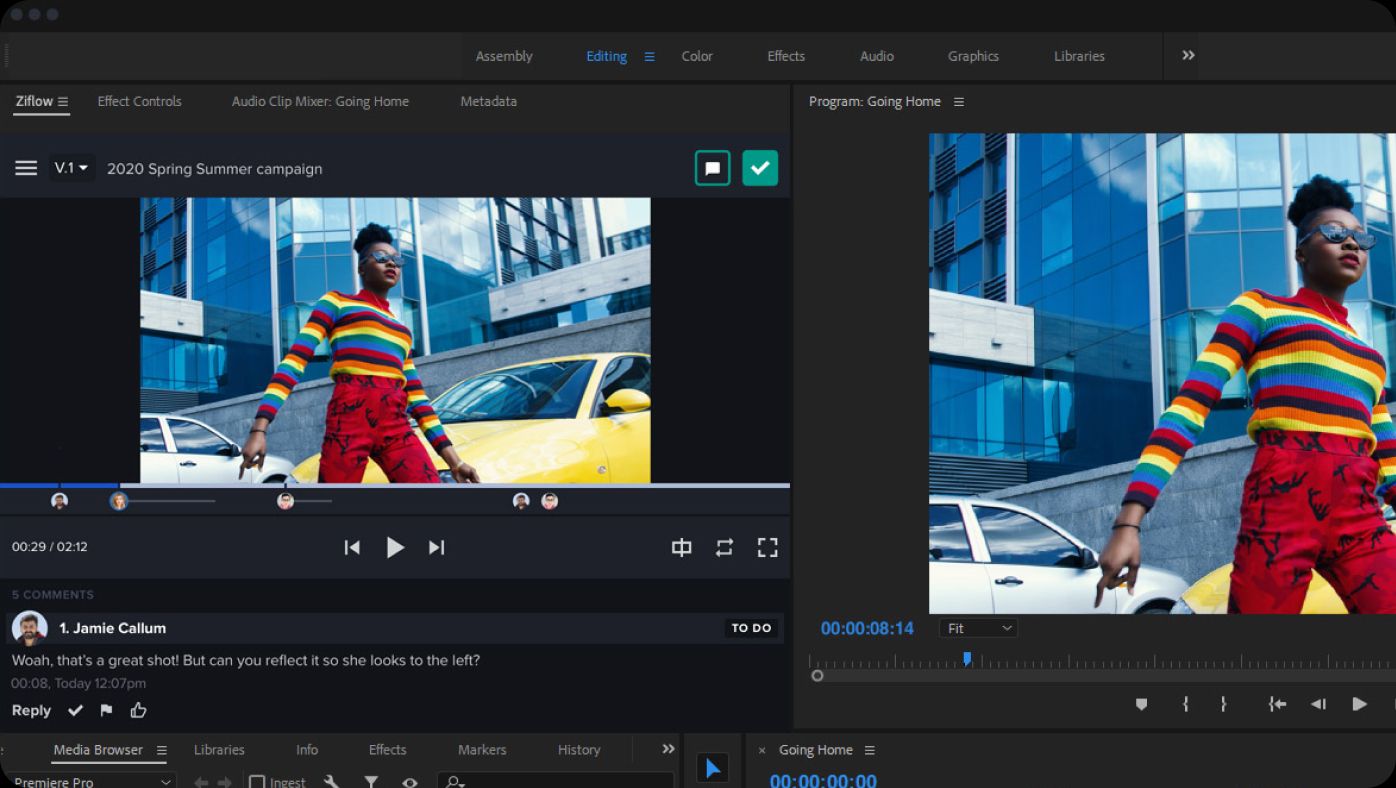Flag Jamie Callum's comment
Image resolution: width=1396 pixels, height=788 pixels.
(106, 710)
